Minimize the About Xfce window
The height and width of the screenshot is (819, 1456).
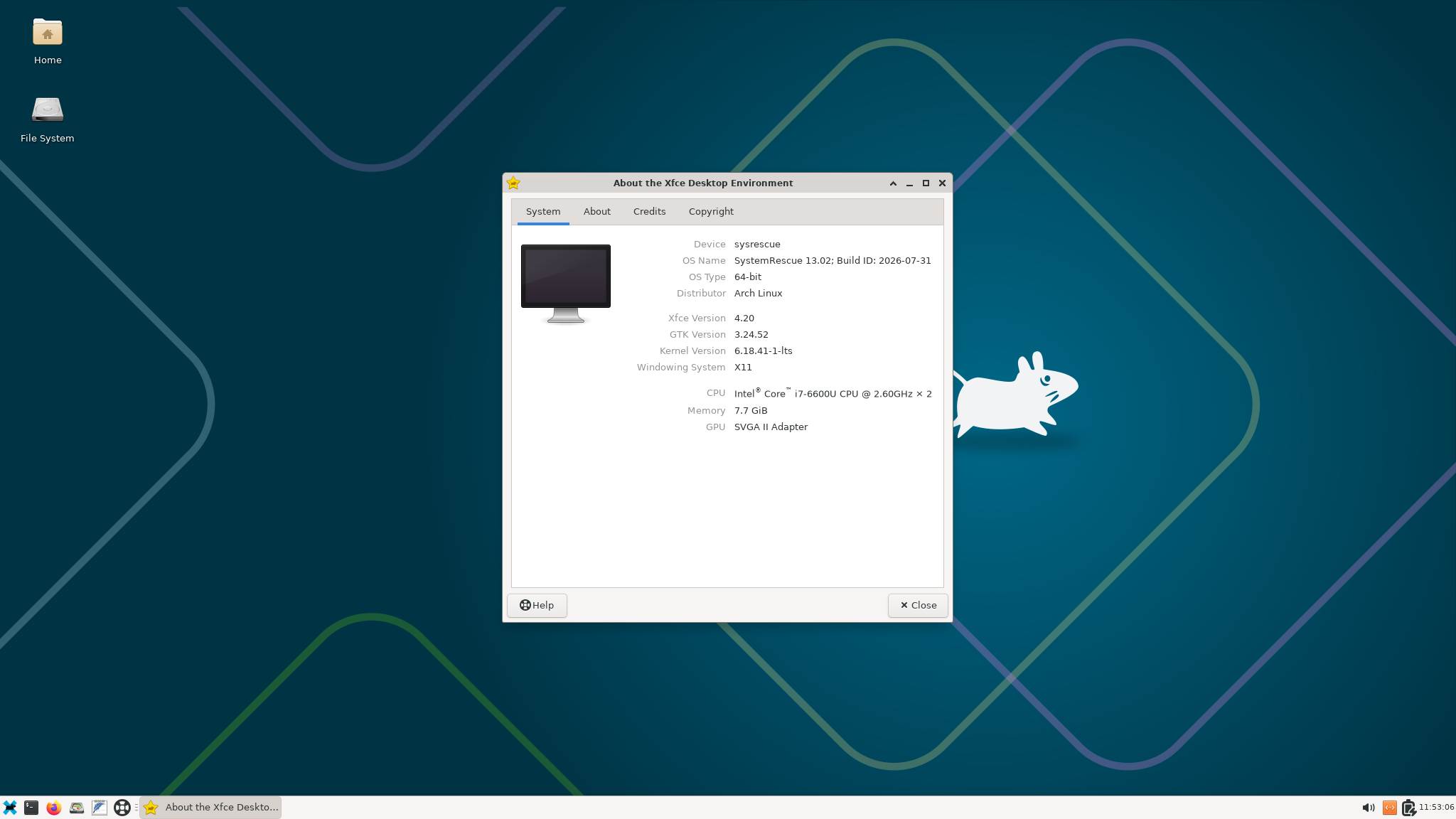(x=909, y=183)
